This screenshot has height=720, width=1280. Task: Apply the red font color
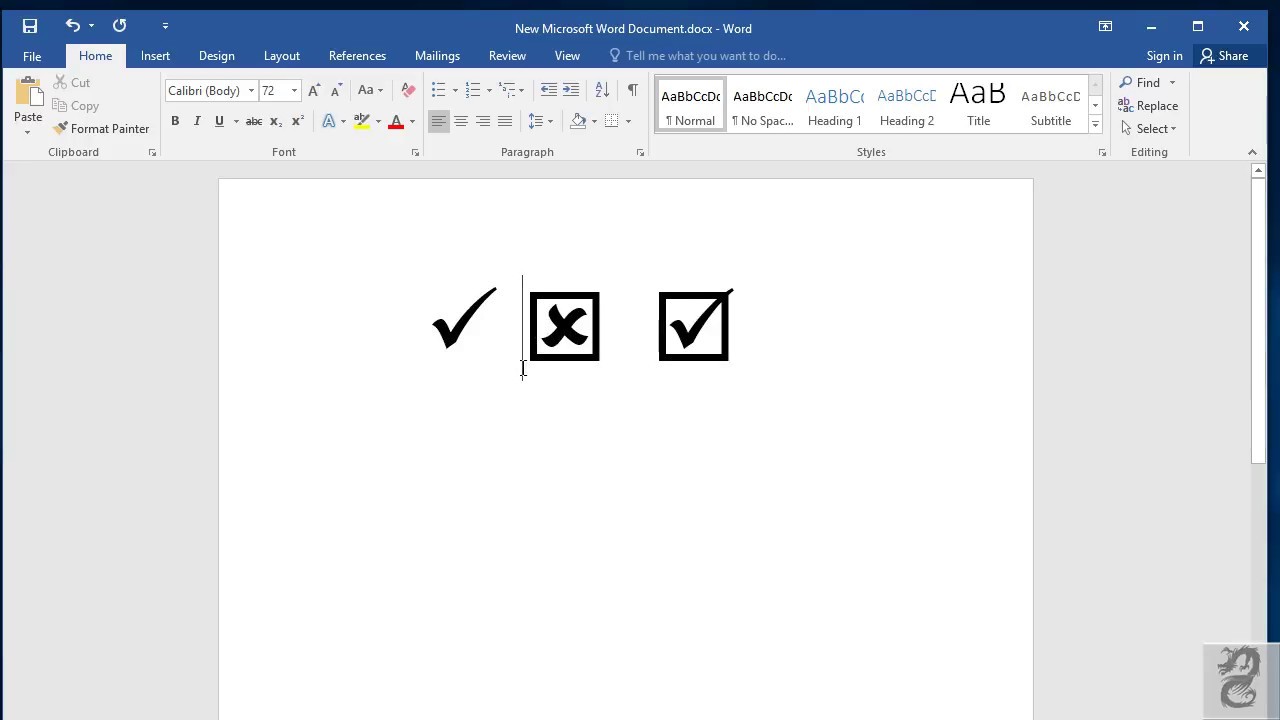tap(396, 121)
